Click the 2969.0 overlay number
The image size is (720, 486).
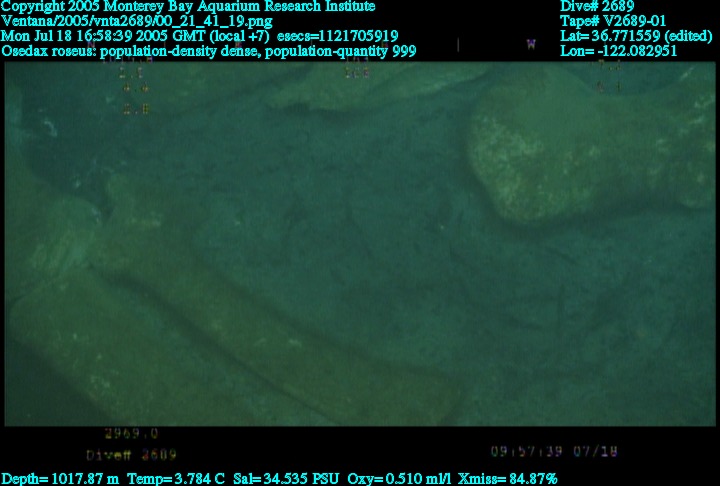coord(131,434)
